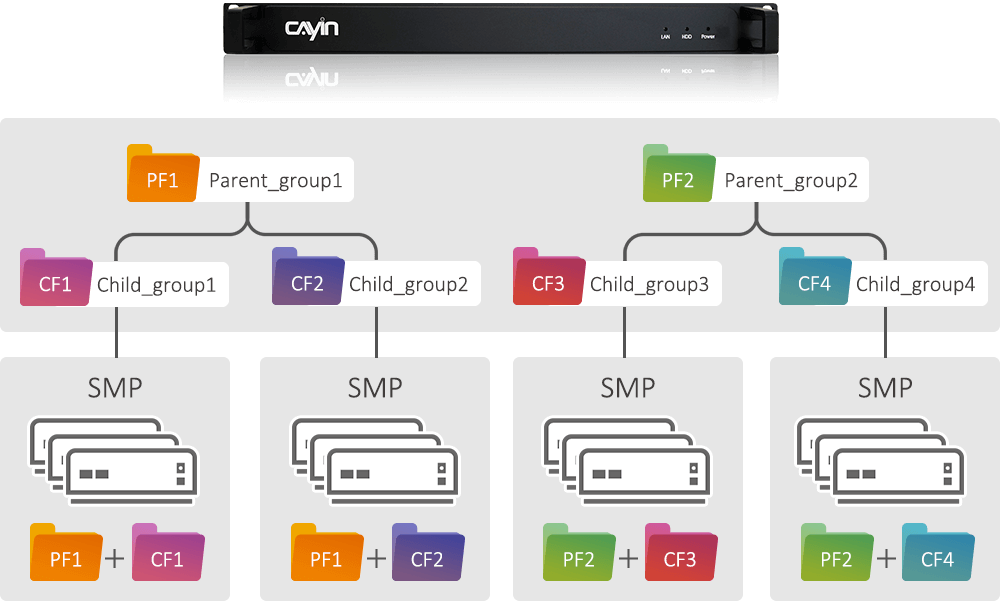Click the green PF2 folder beside Parent_group2
The width and height of the screenshot is (1000, 601).
(679, 174)
